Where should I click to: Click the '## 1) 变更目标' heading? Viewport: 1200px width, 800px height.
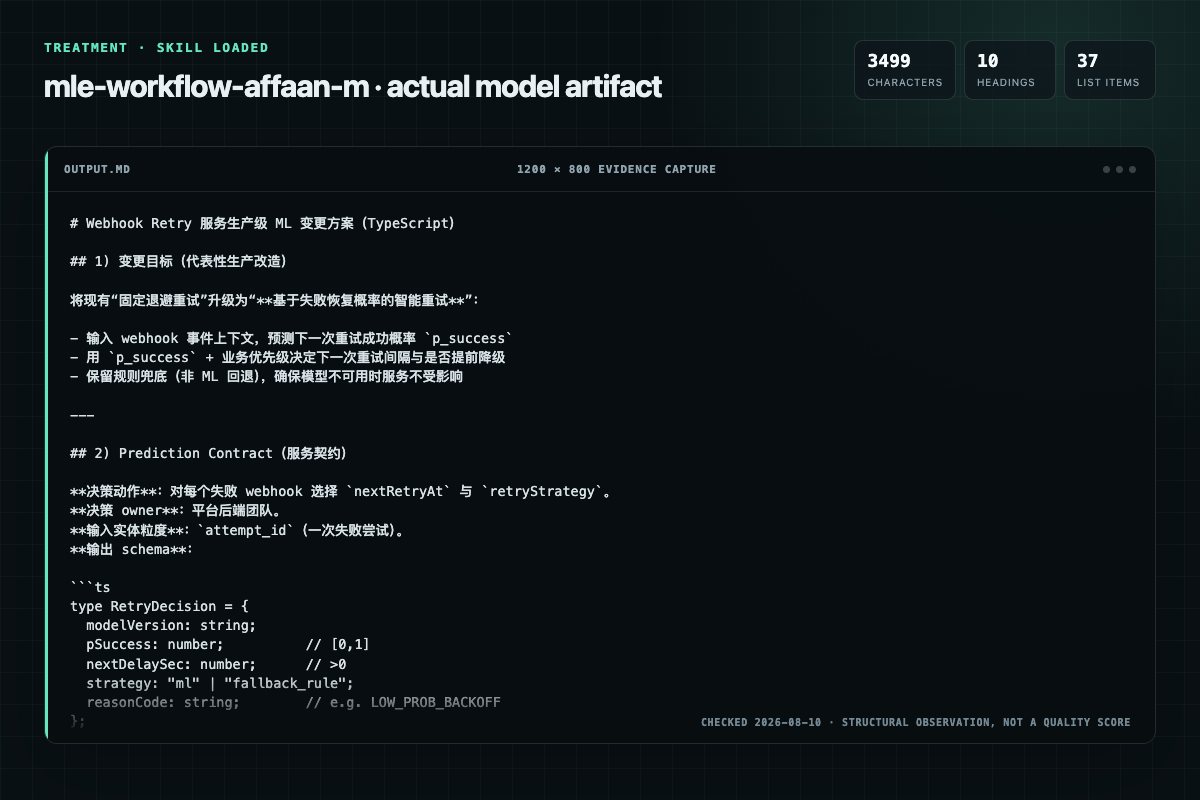point(179,262)
